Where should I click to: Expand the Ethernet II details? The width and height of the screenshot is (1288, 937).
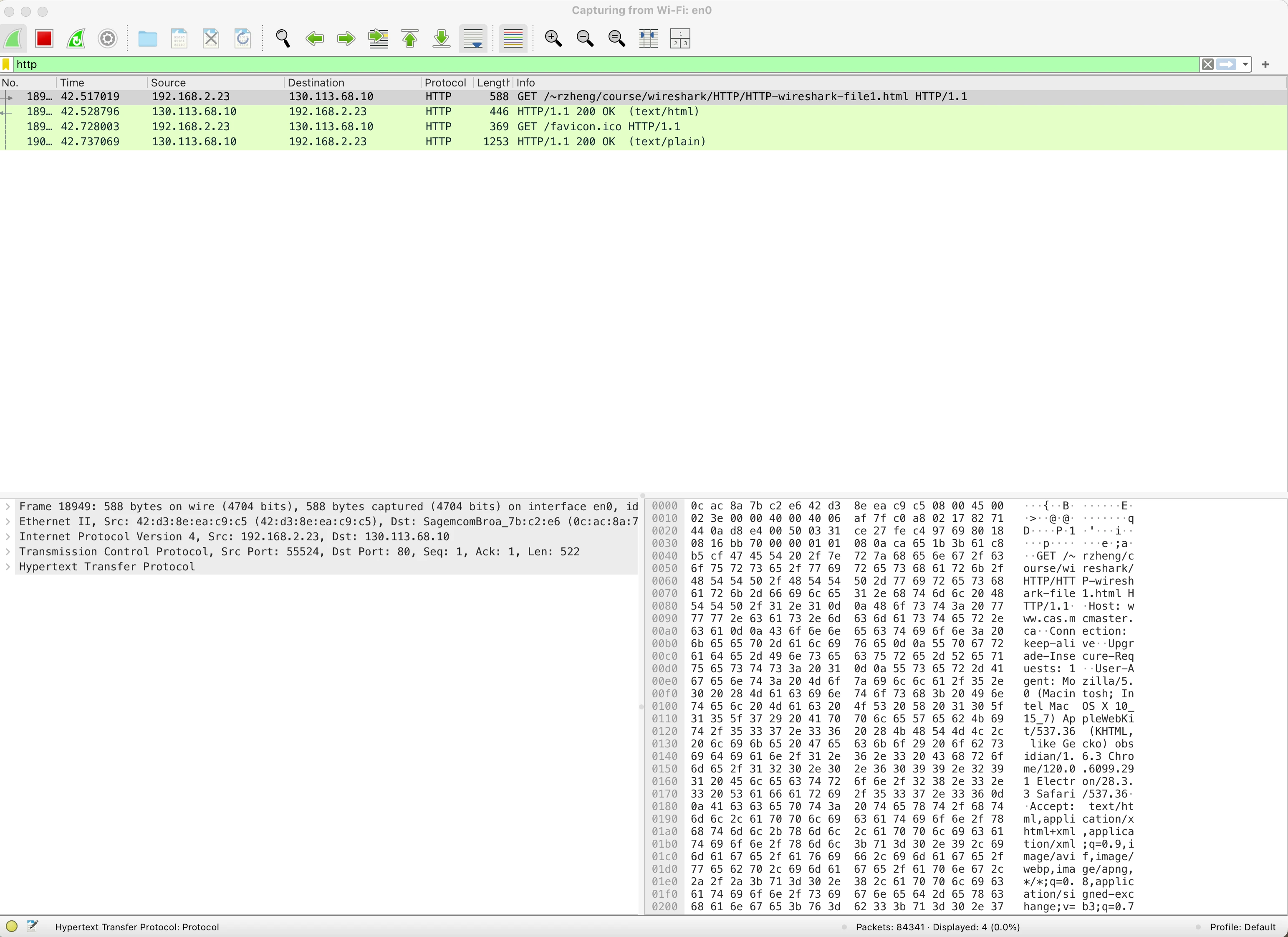[8, 522]
